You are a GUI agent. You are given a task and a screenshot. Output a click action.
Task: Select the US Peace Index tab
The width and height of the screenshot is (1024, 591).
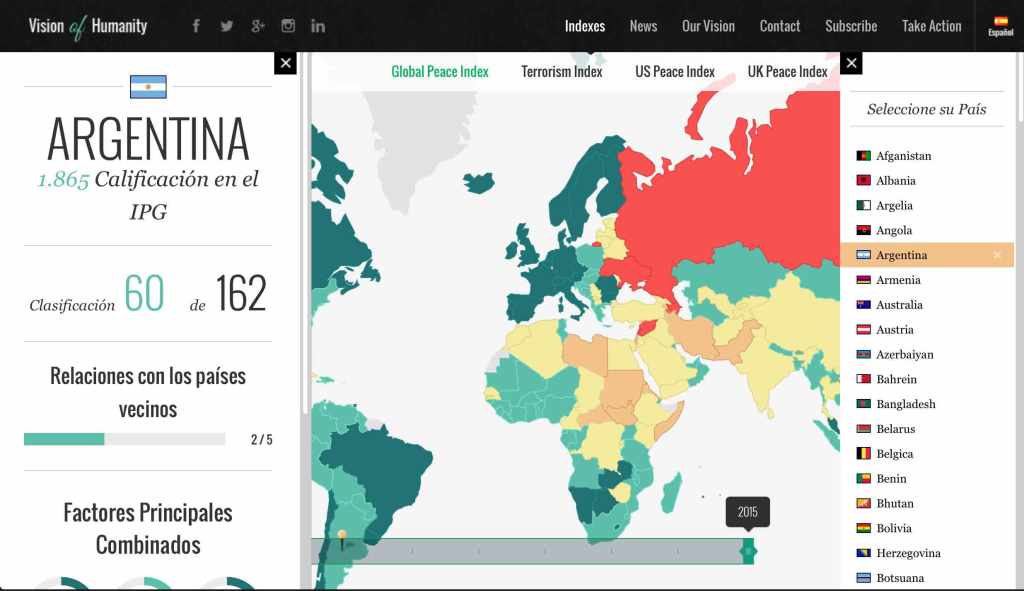[x=675, y=71]
